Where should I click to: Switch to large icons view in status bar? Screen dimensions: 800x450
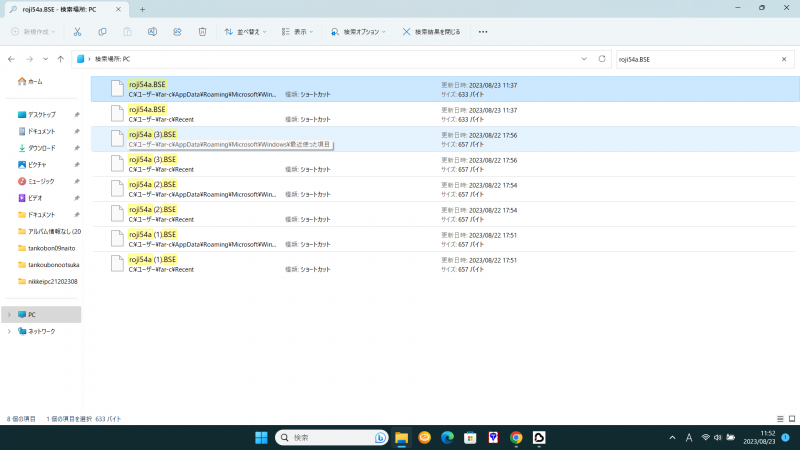click(x=791, y=418)
